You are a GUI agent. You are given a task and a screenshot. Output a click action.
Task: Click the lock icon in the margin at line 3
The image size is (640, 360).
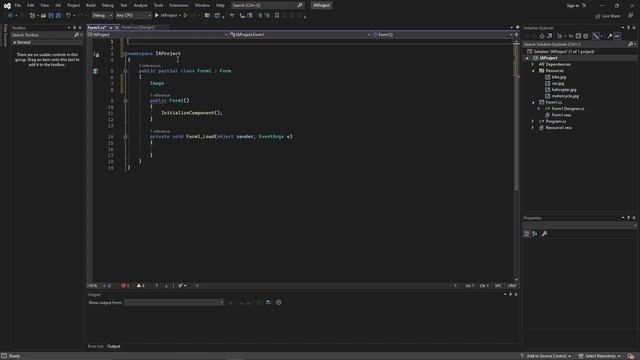click(97, 54)
